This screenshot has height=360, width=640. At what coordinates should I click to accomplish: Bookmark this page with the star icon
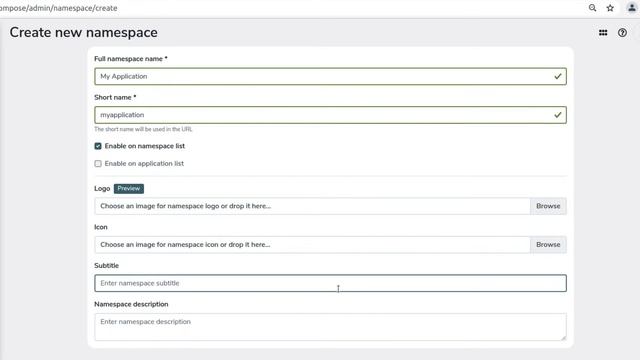(x=610, y=8)
